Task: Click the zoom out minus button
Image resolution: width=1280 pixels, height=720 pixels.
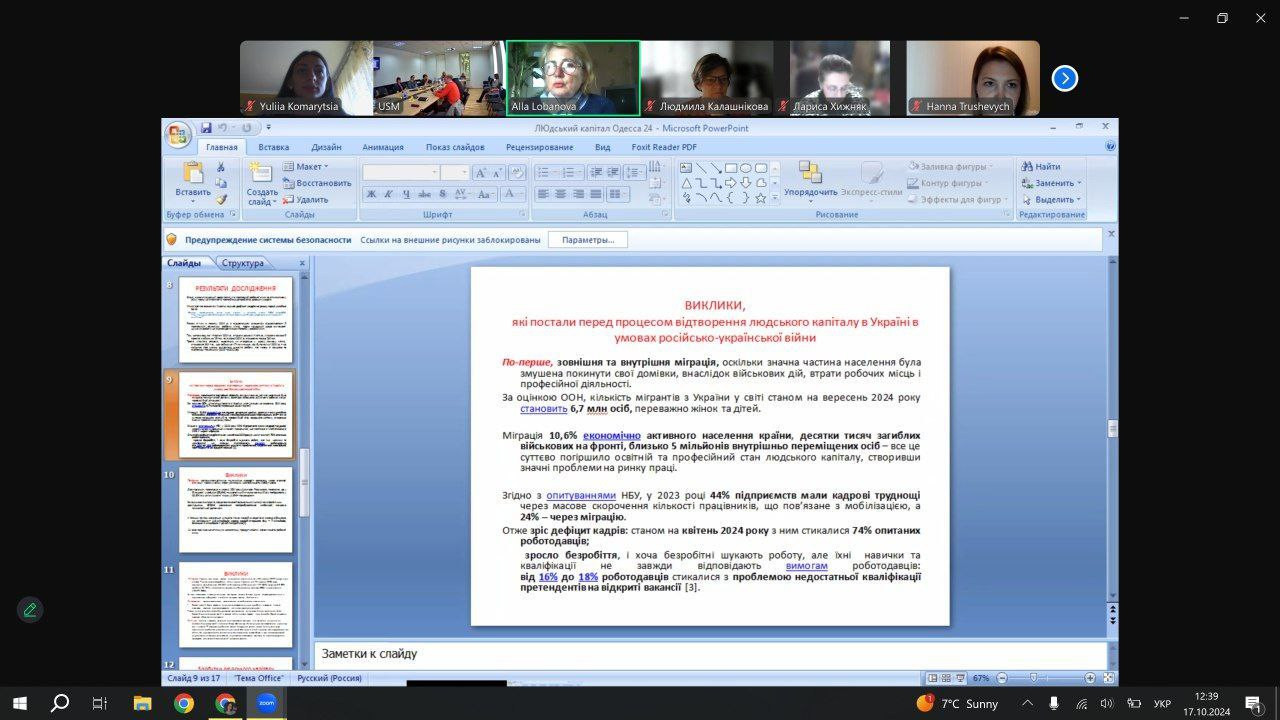Action: pos(1002,678)
